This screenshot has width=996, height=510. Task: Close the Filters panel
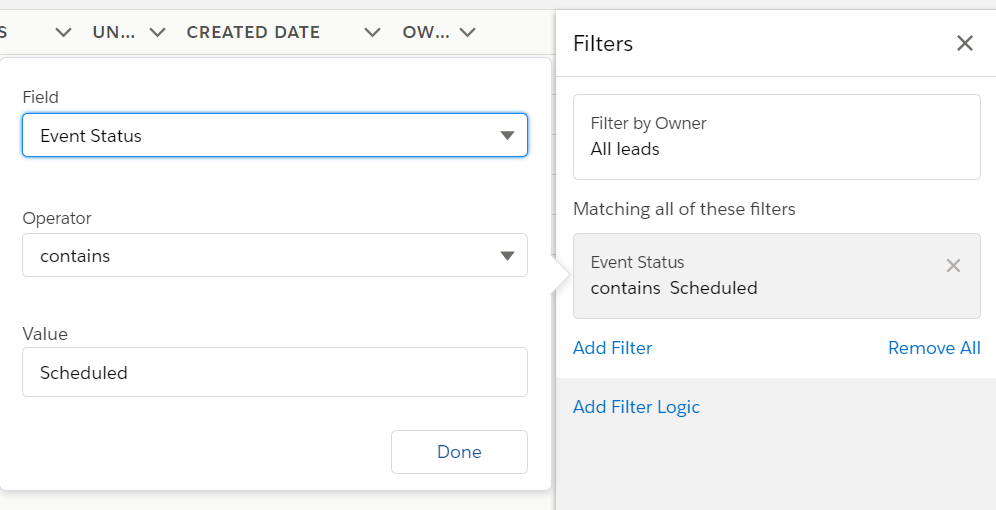(964, 43)
